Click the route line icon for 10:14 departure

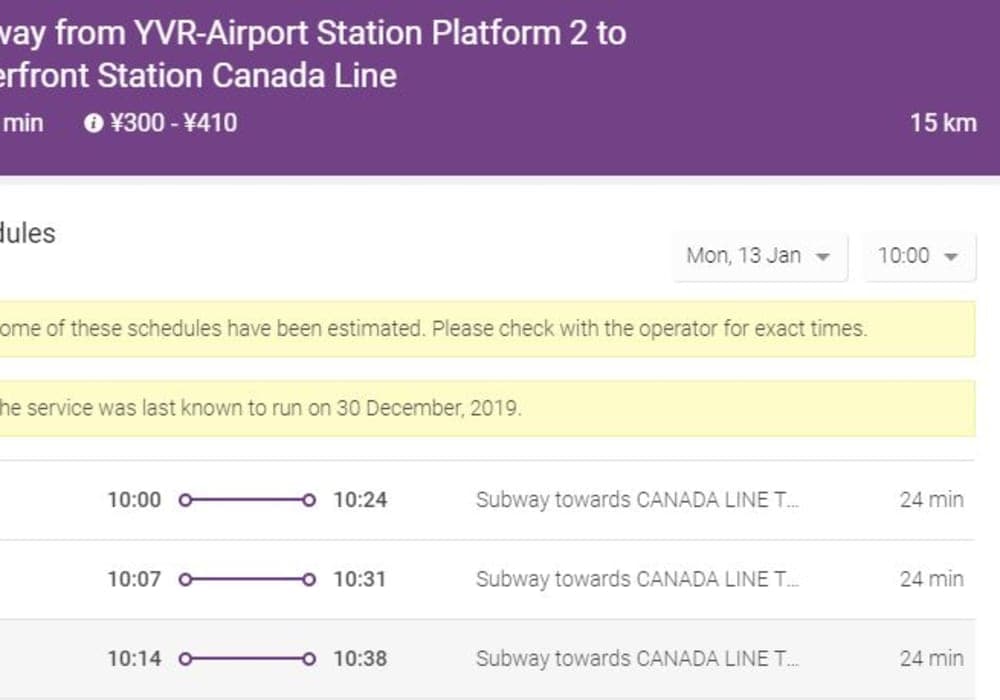point(247,659)
